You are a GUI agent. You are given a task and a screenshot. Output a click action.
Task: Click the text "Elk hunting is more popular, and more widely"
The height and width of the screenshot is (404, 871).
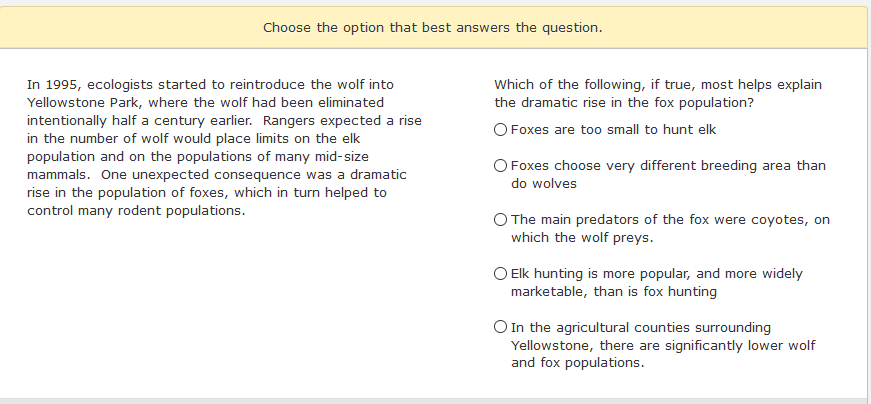pyautogui.click(x=657, y=273)
